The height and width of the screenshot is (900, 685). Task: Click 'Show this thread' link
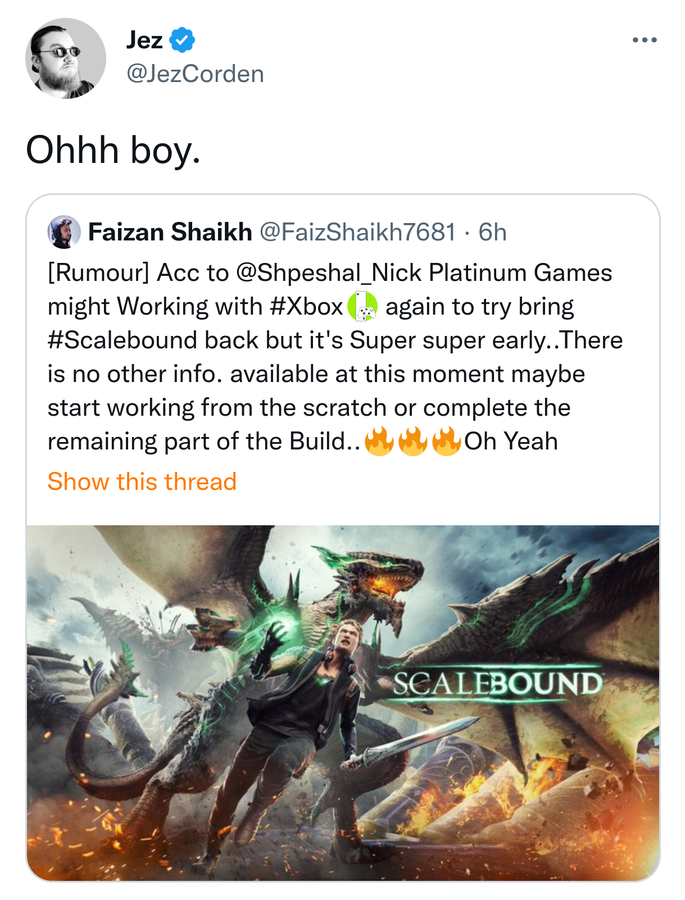coord(142,481)
